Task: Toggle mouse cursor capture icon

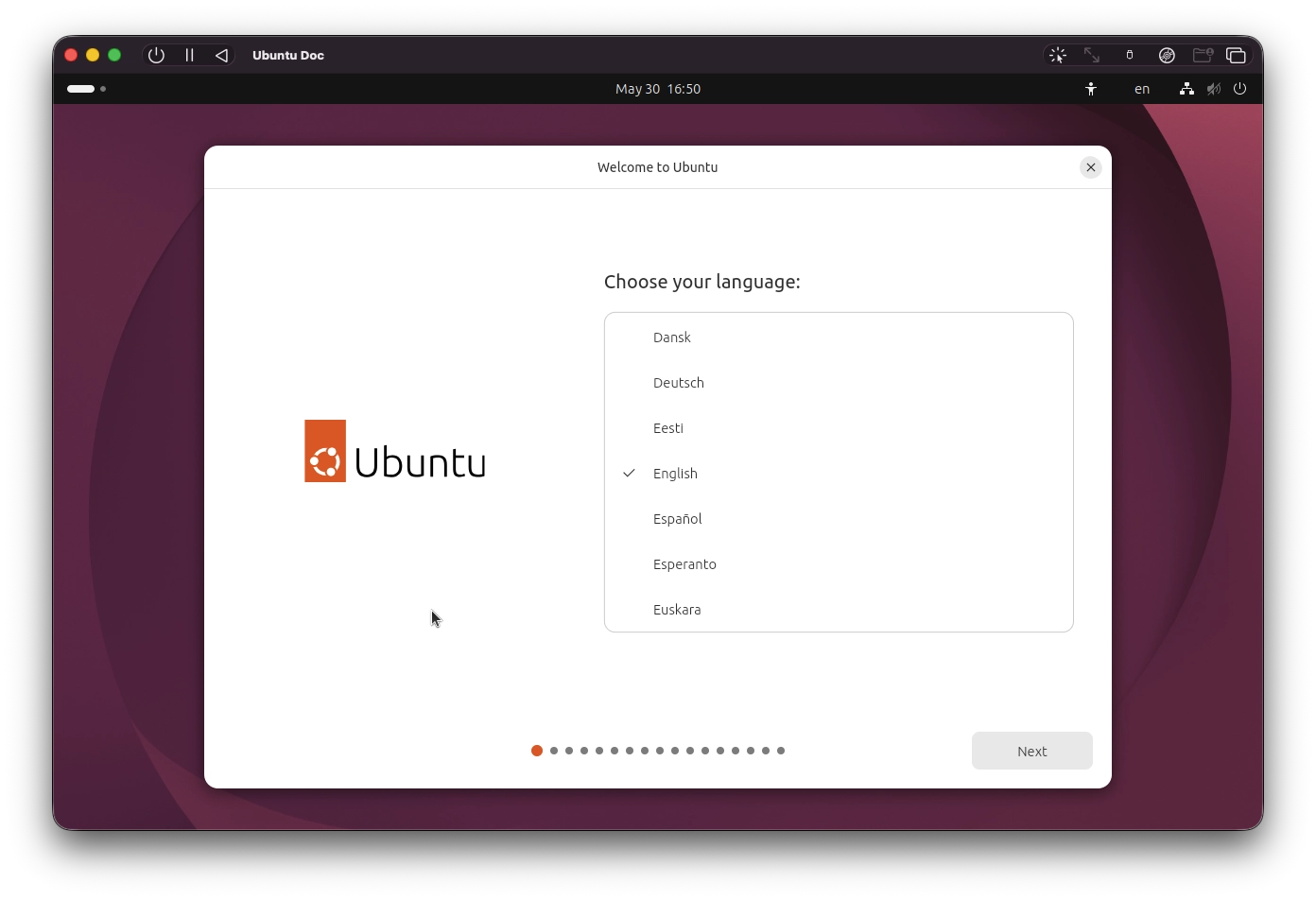Action: (x=1058, y=55)
